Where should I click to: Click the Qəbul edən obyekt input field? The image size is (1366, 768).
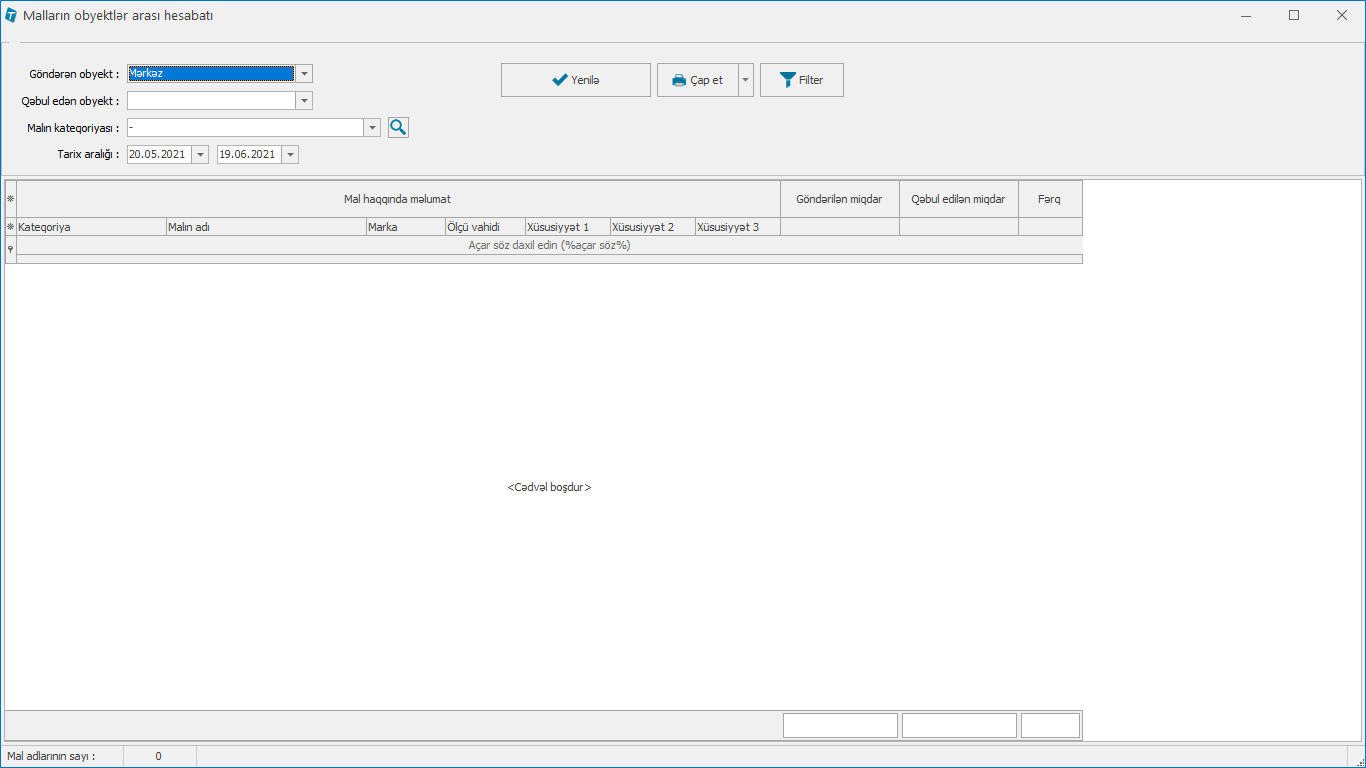(x=211, y=100)
